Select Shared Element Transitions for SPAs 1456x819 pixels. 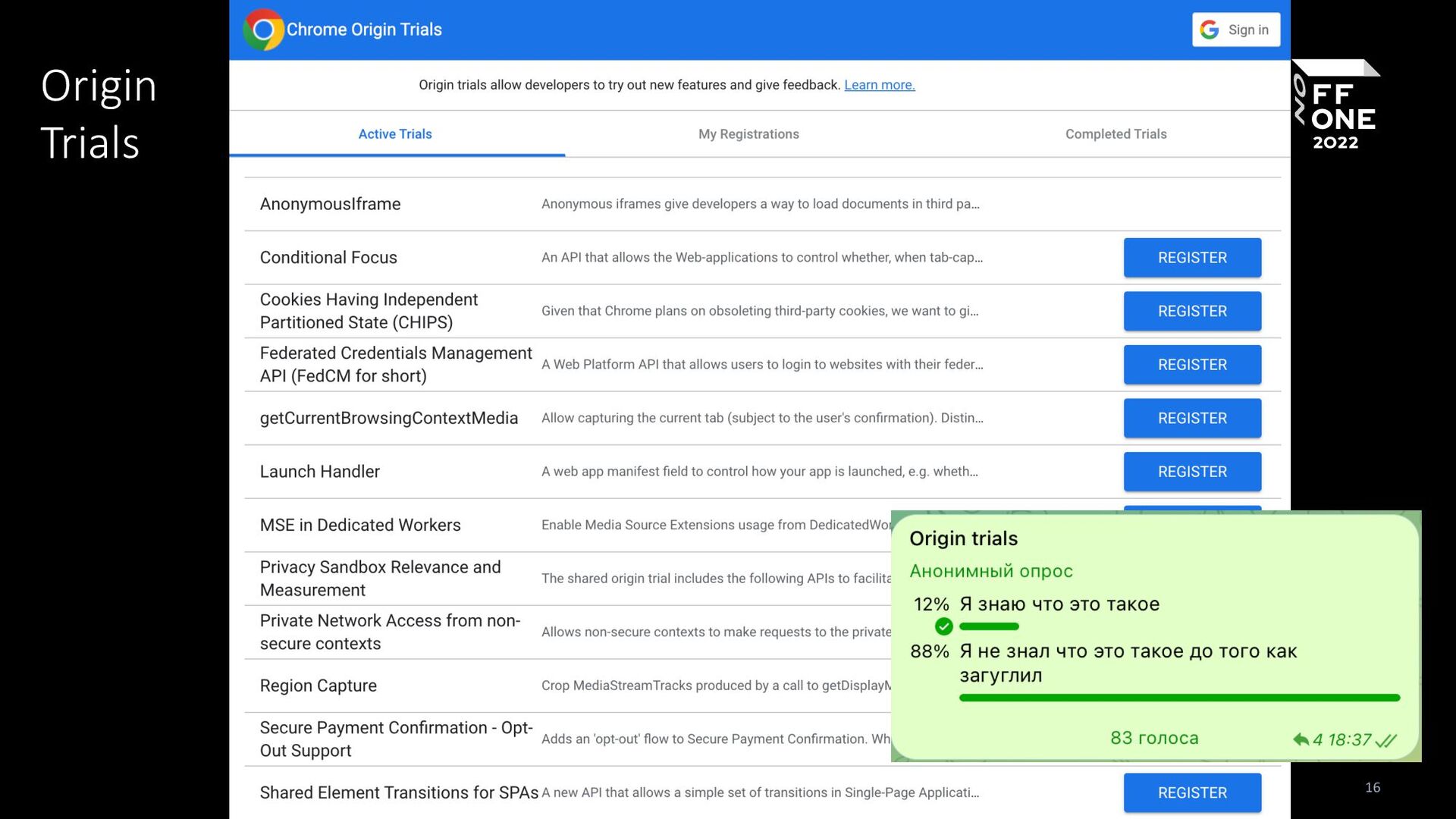(x=399, y=792)
